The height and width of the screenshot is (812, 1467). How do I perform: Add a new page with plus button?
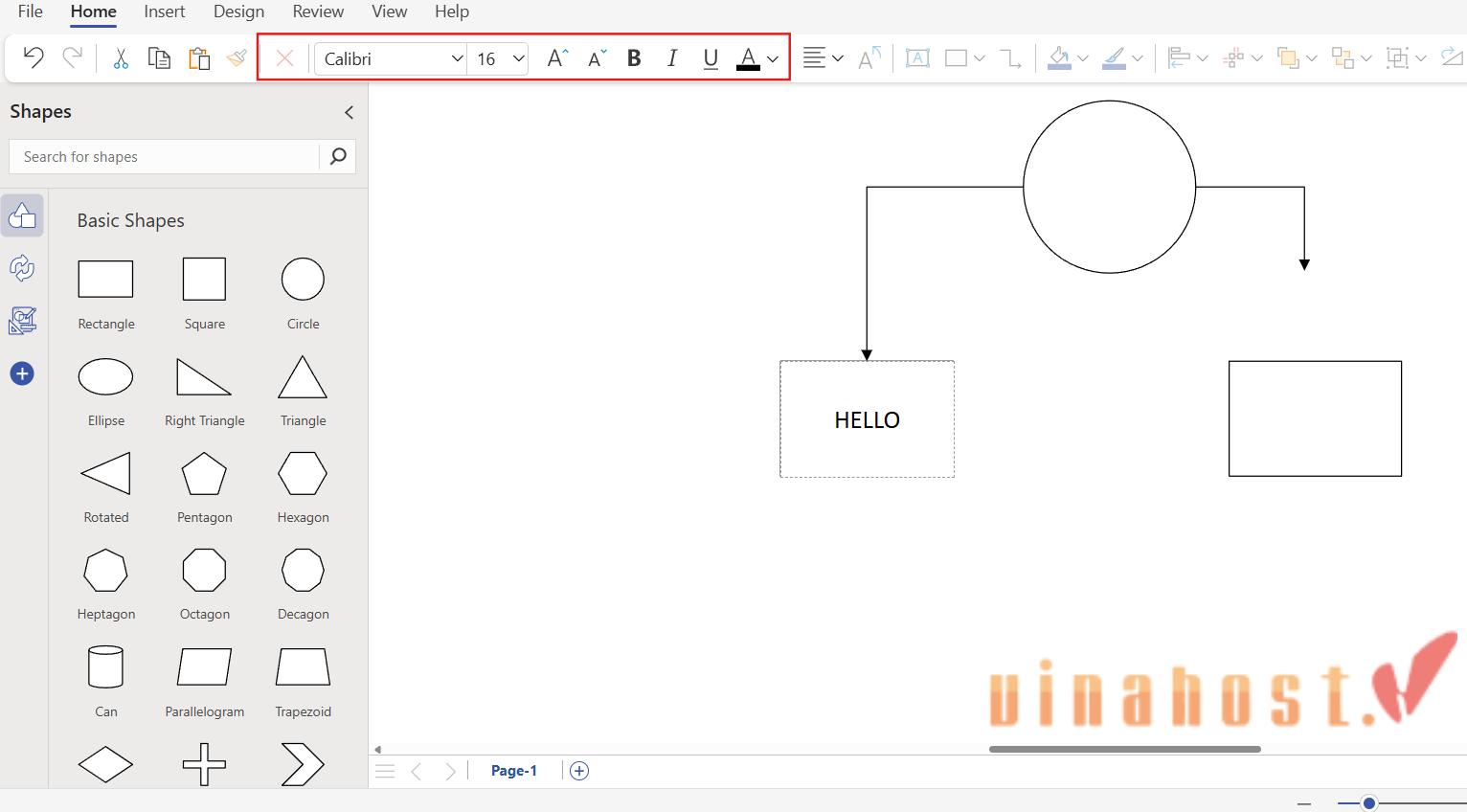click(579, 771)
